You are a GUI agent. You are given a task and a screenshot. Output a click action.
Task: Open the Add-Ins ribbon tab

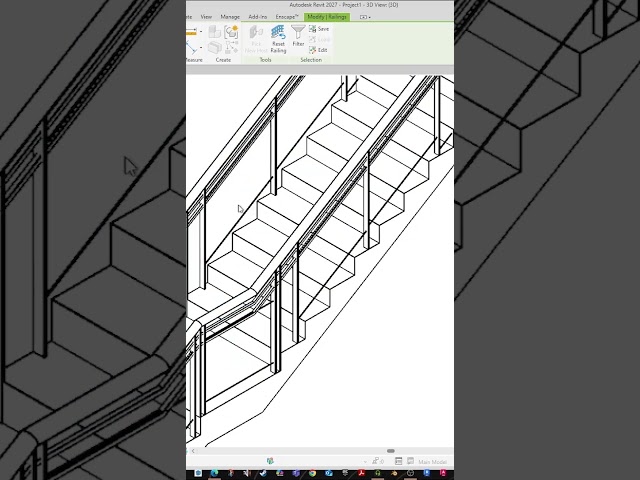(258, 17)
